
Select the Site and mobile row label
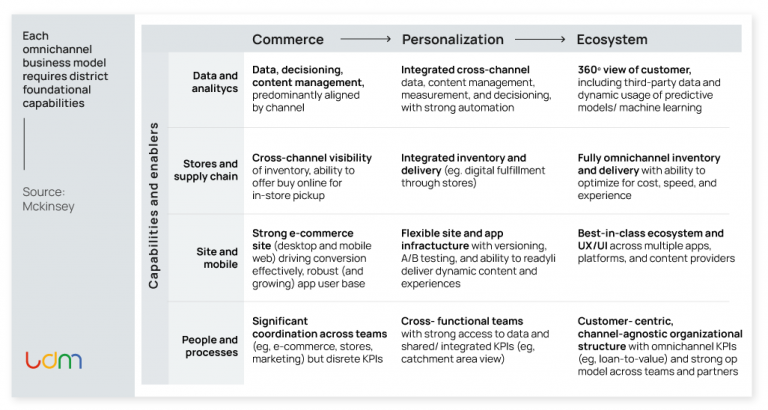pyautogui.click(x=217, y=258)
